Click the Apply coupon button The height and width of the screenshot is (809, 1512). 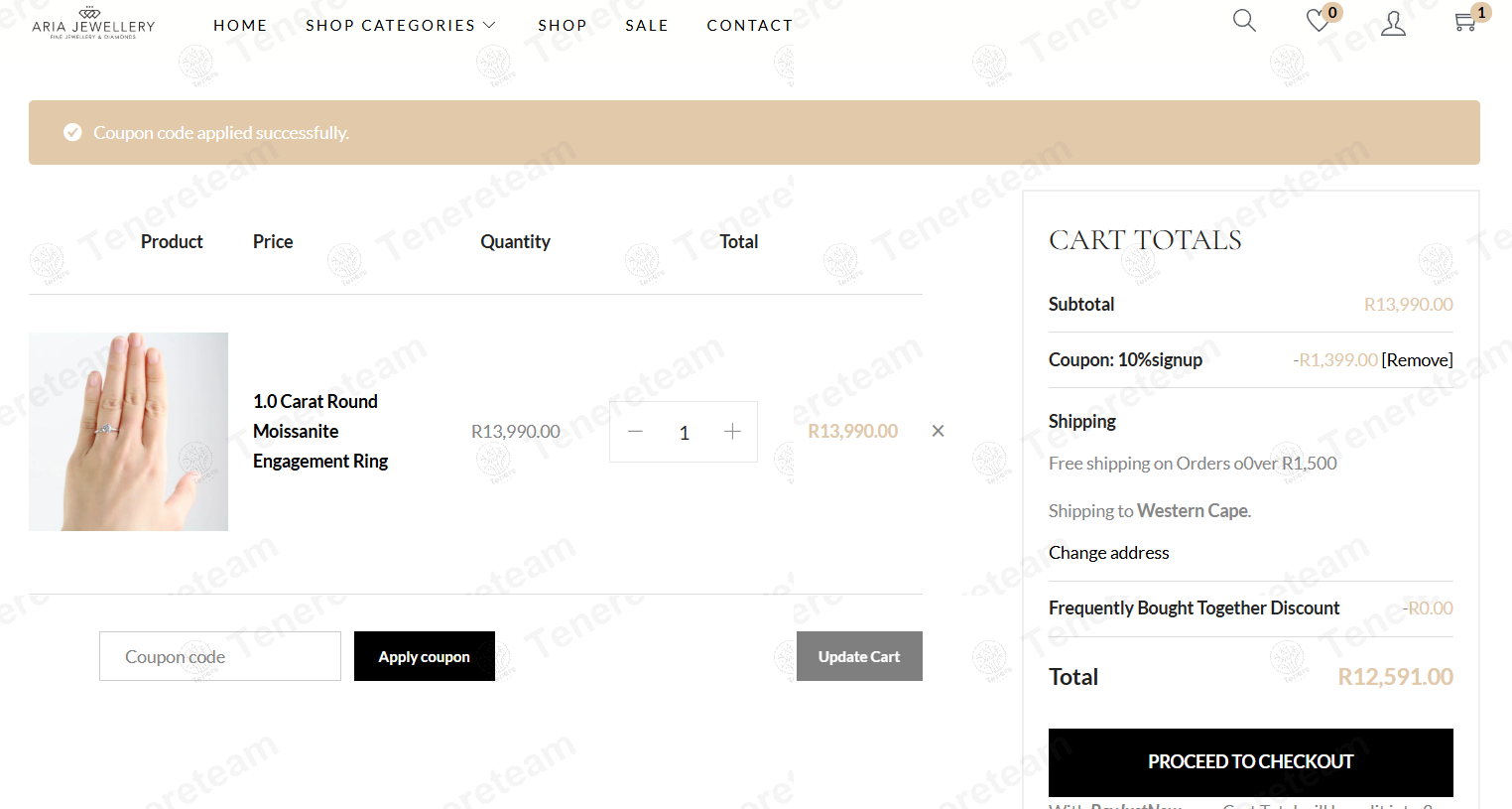(x=425, y=656)
